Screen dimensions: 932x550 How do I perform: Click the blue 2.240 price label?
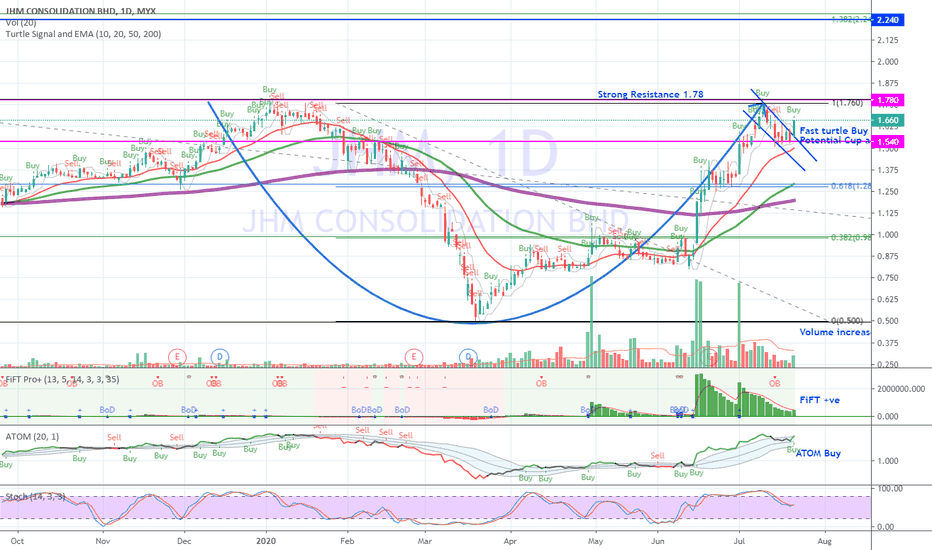[887, 20]
